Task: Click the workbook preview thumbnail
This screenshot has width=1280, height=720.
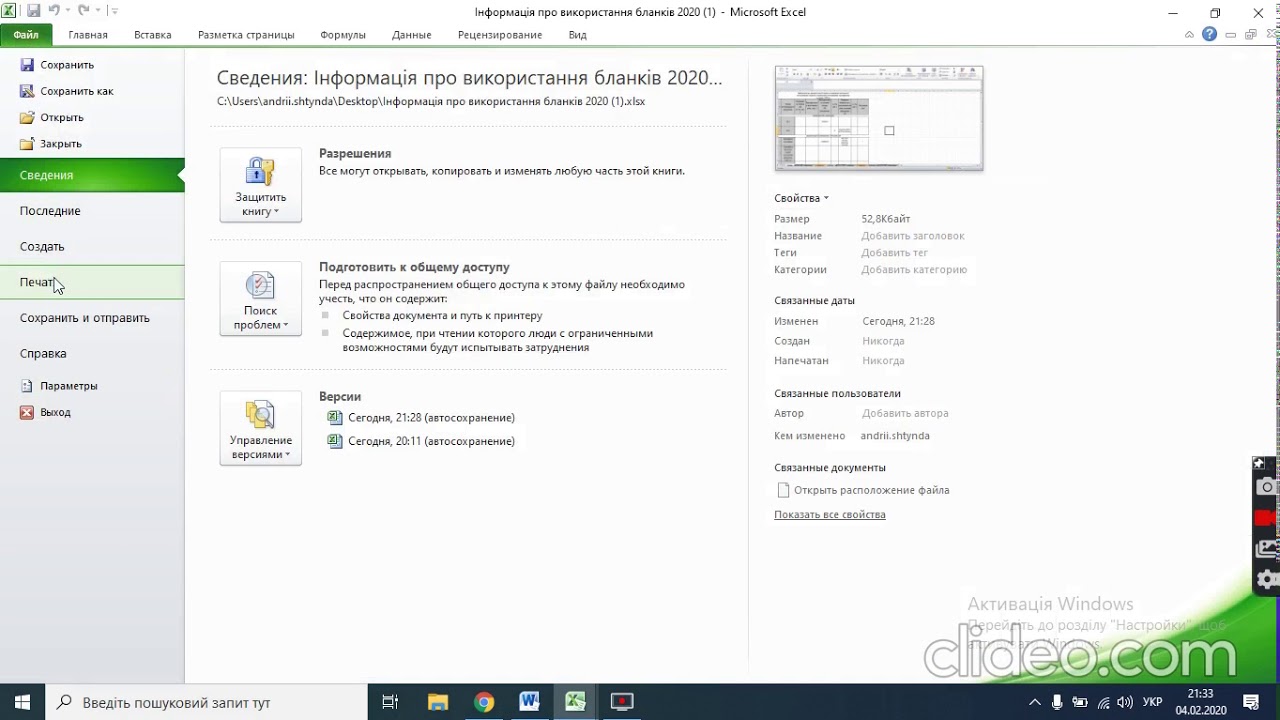Action: [879, 118]
